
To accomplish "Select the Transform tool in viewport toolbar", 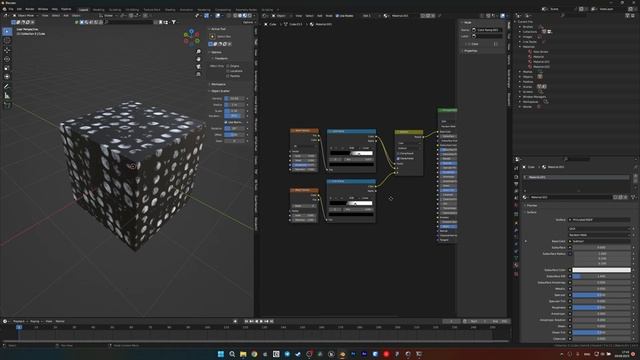I will (7, 77).
